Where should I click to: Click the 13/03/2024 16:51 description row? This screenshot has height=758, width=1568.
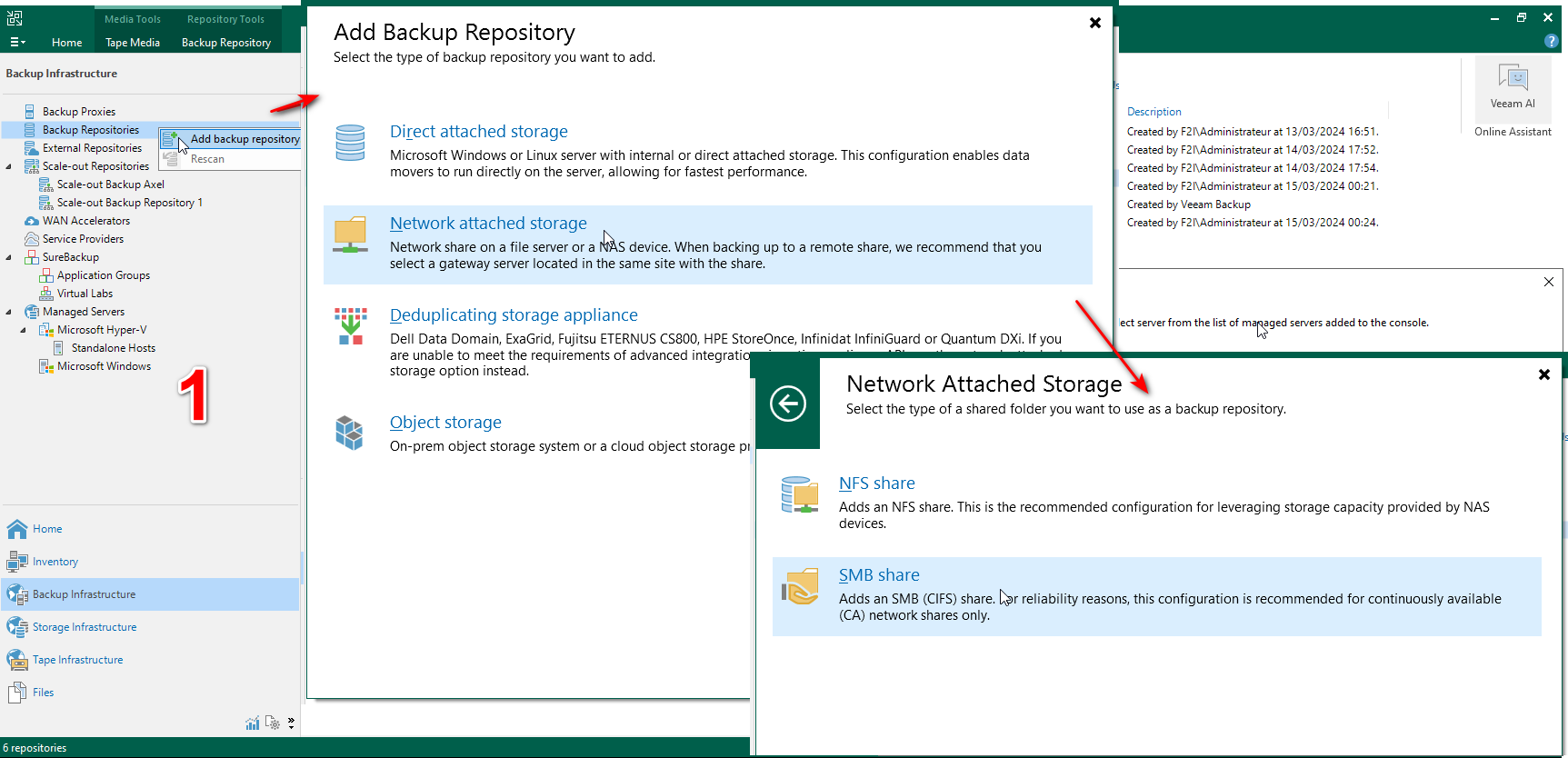(x=1253, y=132)
